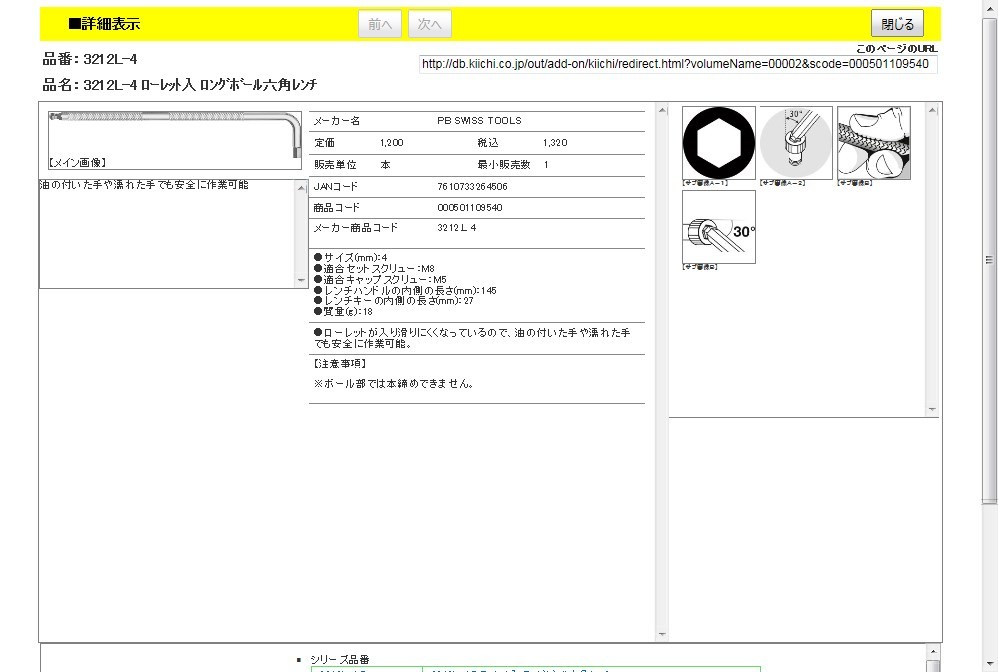
Task: Click the 適合キャップスクリュー:M5 spec line
Action: 380,279
